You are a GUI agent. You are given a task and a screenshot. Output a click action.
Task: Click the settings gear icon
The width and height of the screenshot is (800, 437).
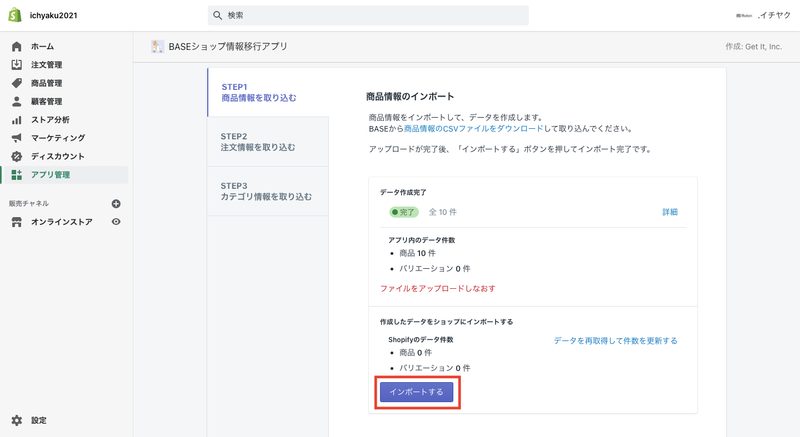(16, 421)
